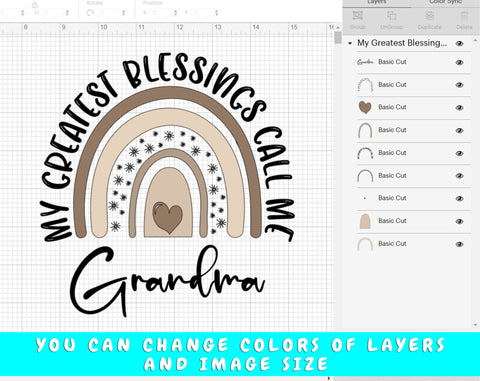Select the filled tan dome layer thumbnail
Image resolution: width=480 pixels, height=381 pixels.
point(365,221)
